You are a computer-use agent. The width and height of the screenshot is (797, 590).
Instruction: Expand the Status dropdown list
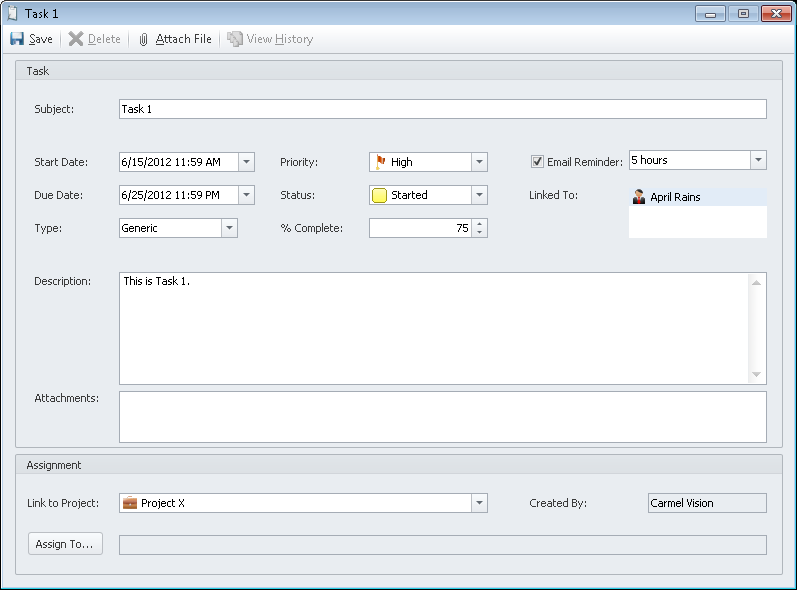tap(479, 195)
